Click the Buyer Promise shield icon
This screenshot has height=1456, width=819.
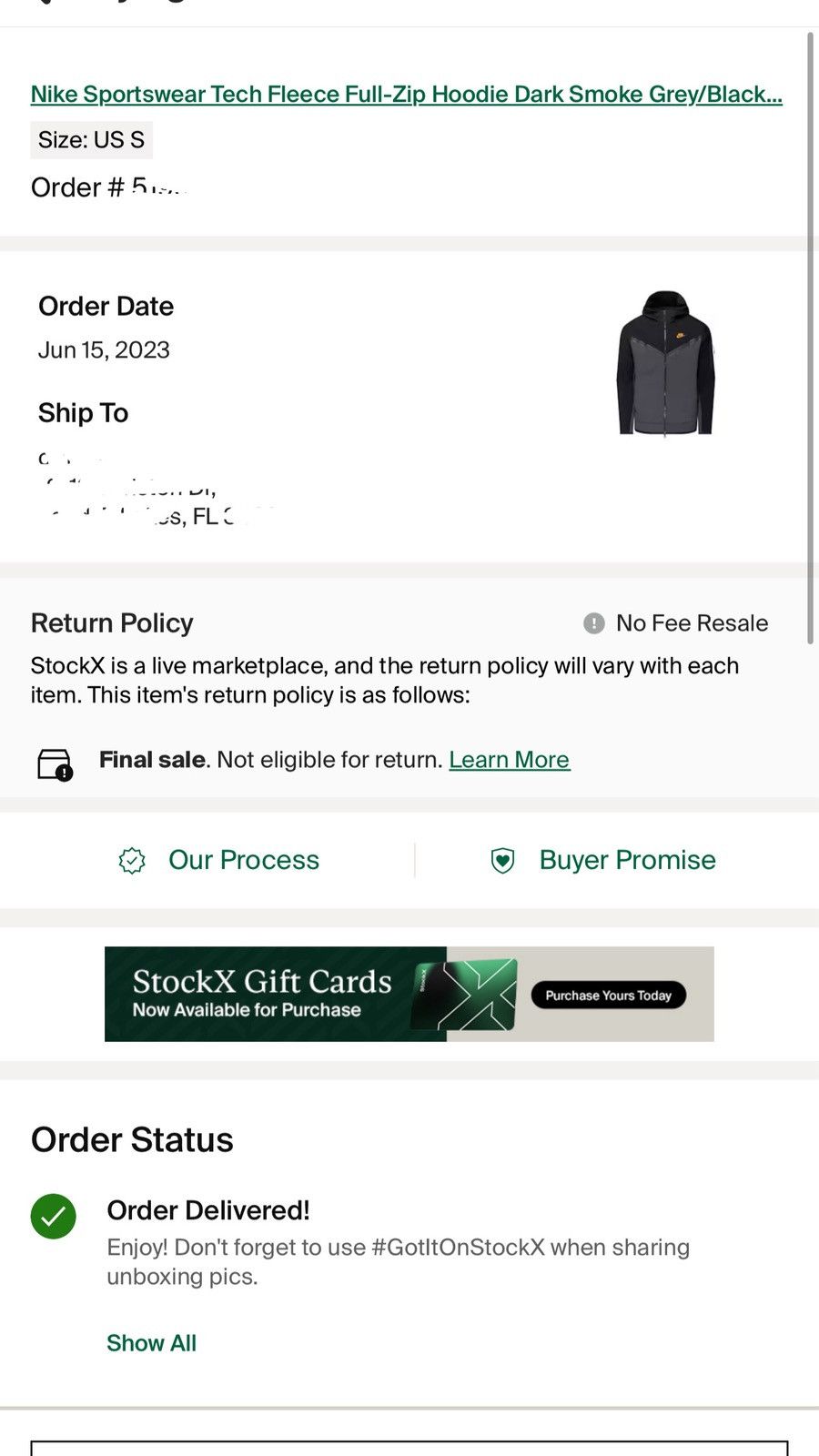pos(502,860)
